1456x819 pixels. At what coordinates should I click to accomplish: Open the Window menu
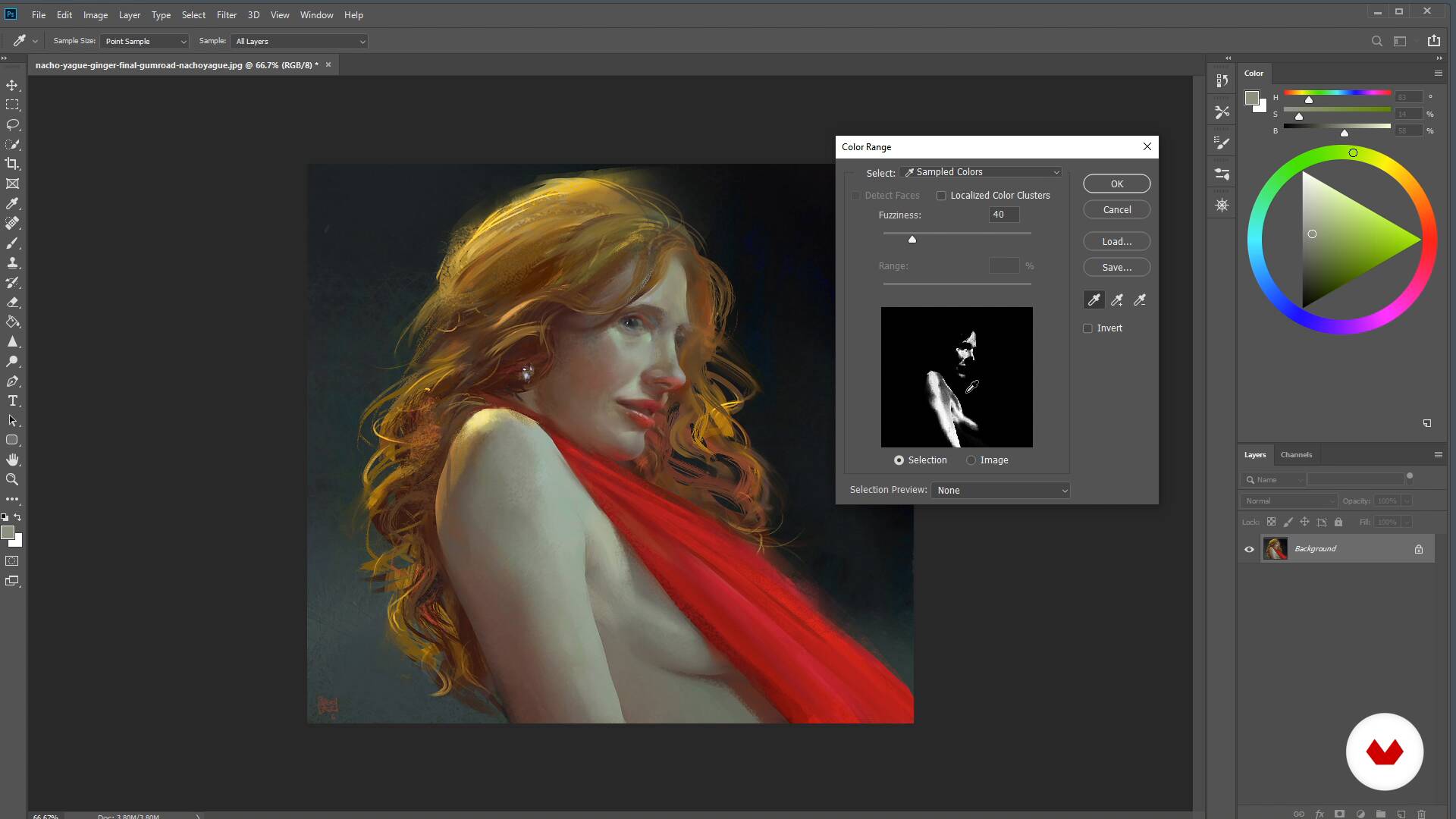point(316,14)
